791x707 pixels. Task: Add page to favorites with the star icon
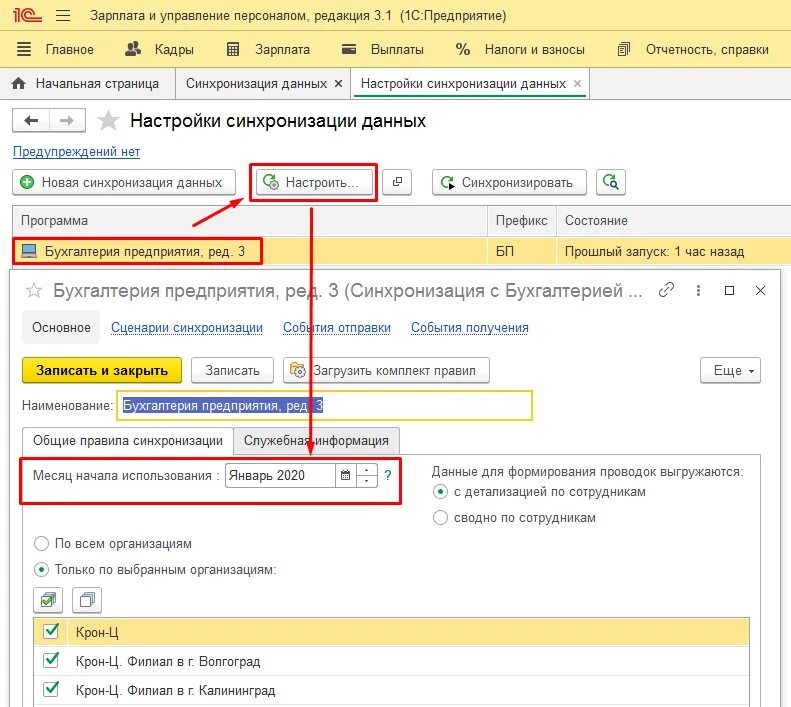coord(108,121)
